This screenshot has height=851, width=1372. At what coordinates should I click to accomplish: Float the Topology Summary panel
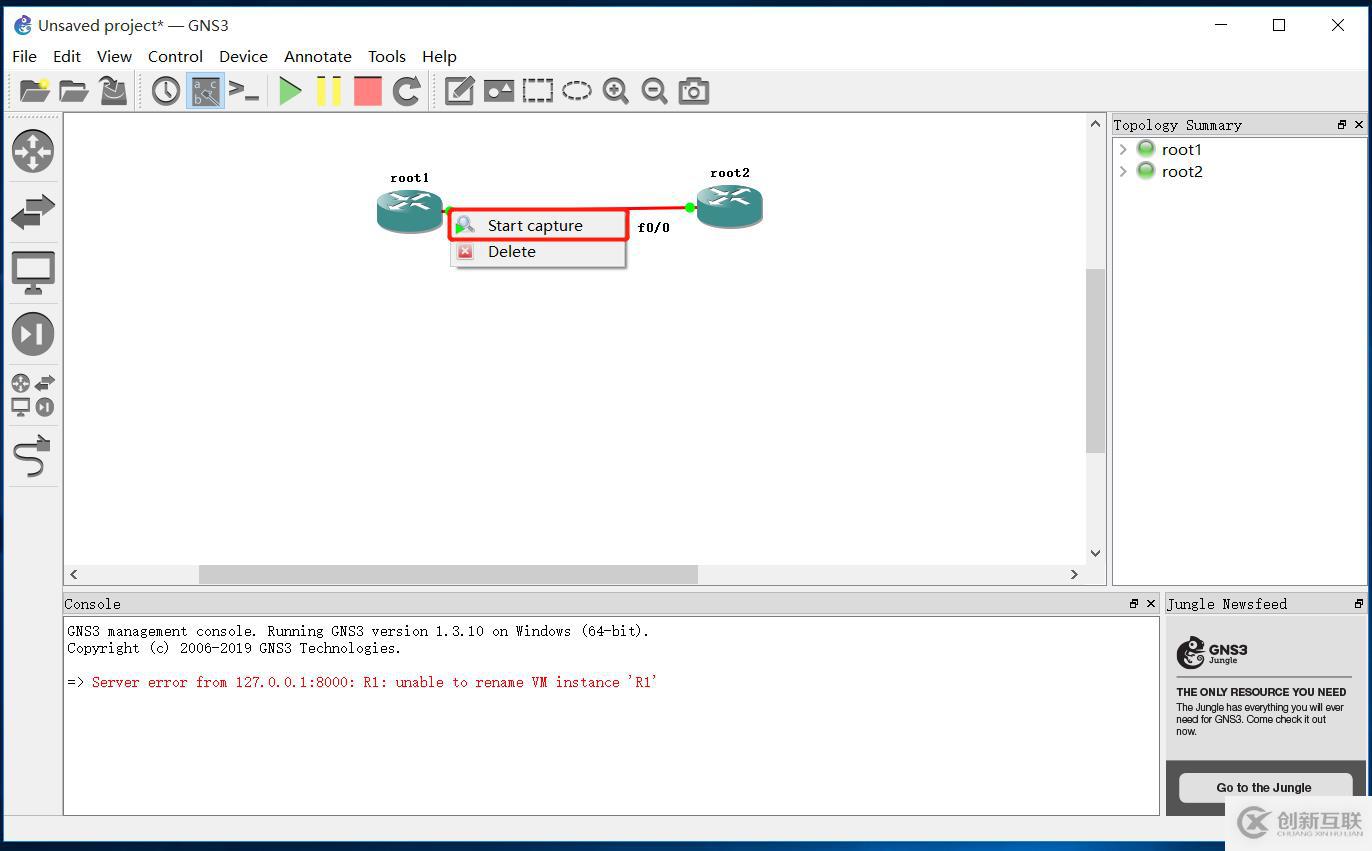[1341, 125]
